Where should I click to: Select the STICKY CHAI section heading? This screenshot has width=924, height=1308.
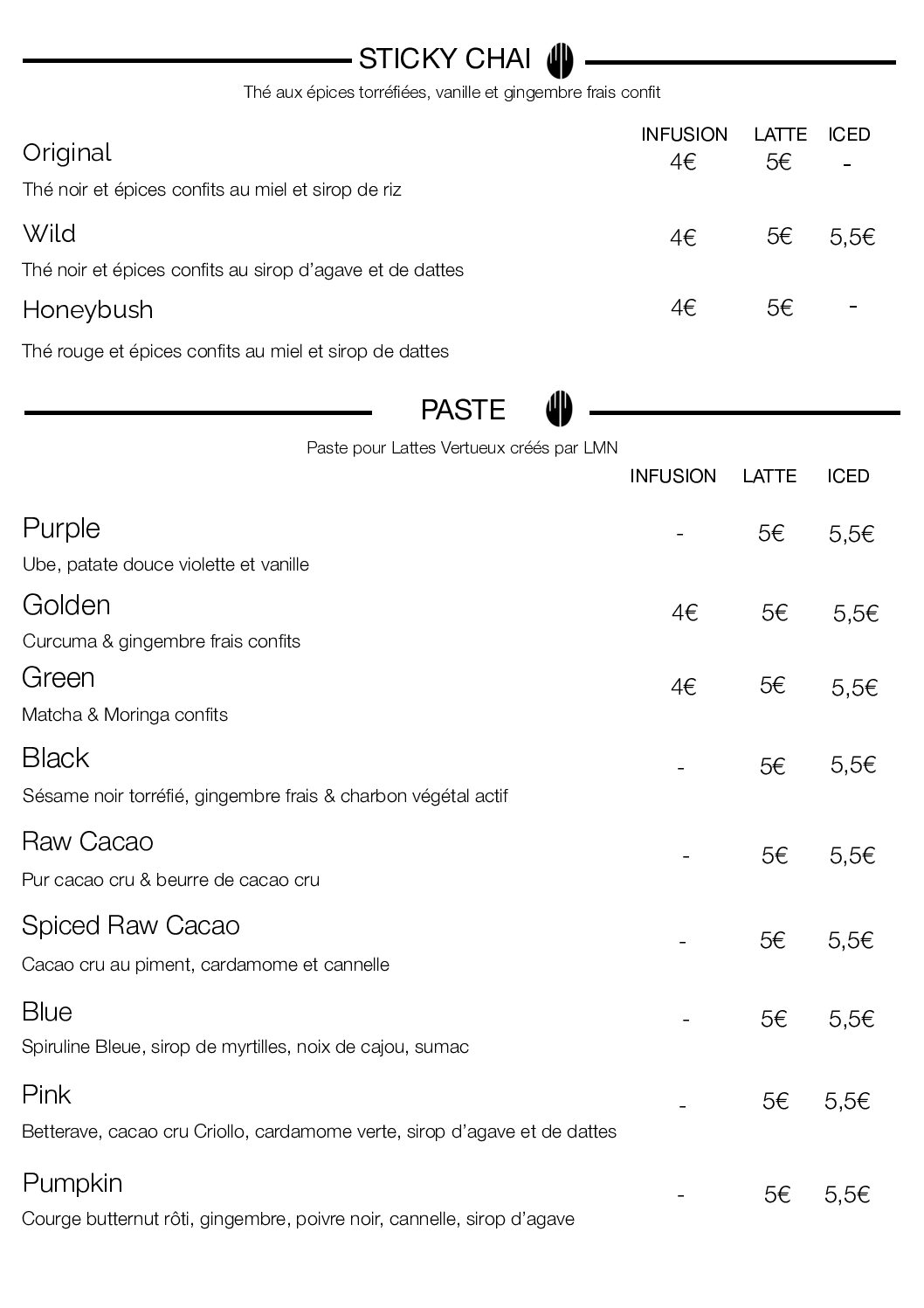pos(445,59)
